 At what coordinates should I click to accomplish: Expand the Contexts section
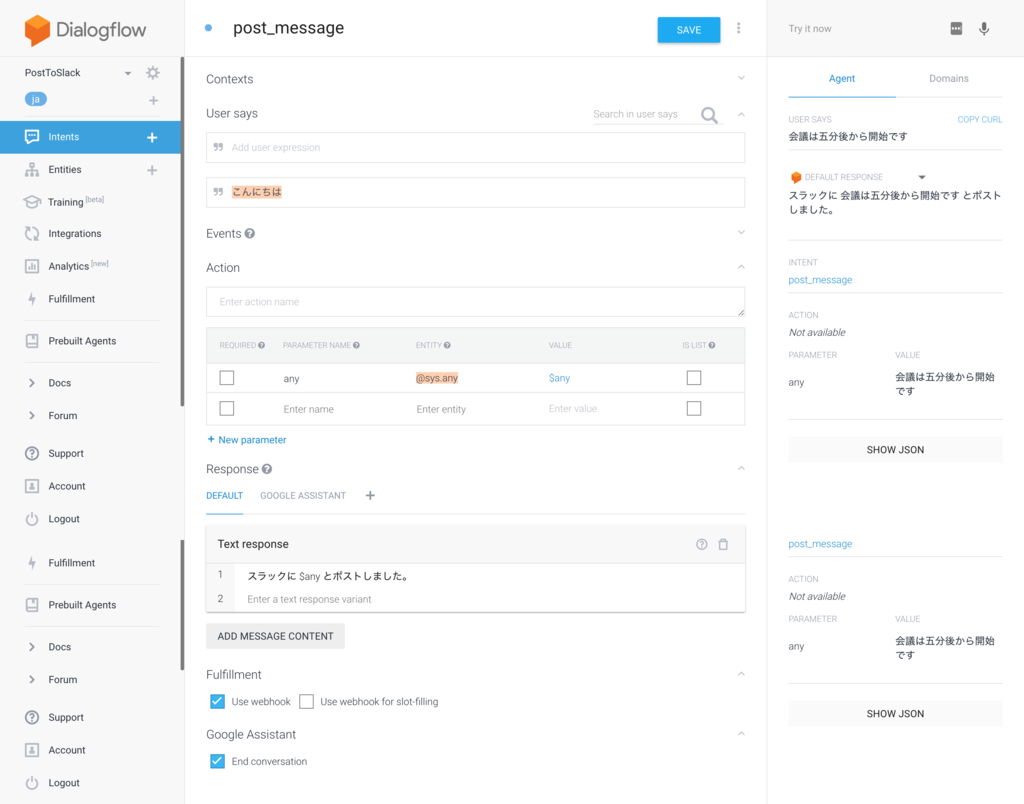(x=741, y=78)
